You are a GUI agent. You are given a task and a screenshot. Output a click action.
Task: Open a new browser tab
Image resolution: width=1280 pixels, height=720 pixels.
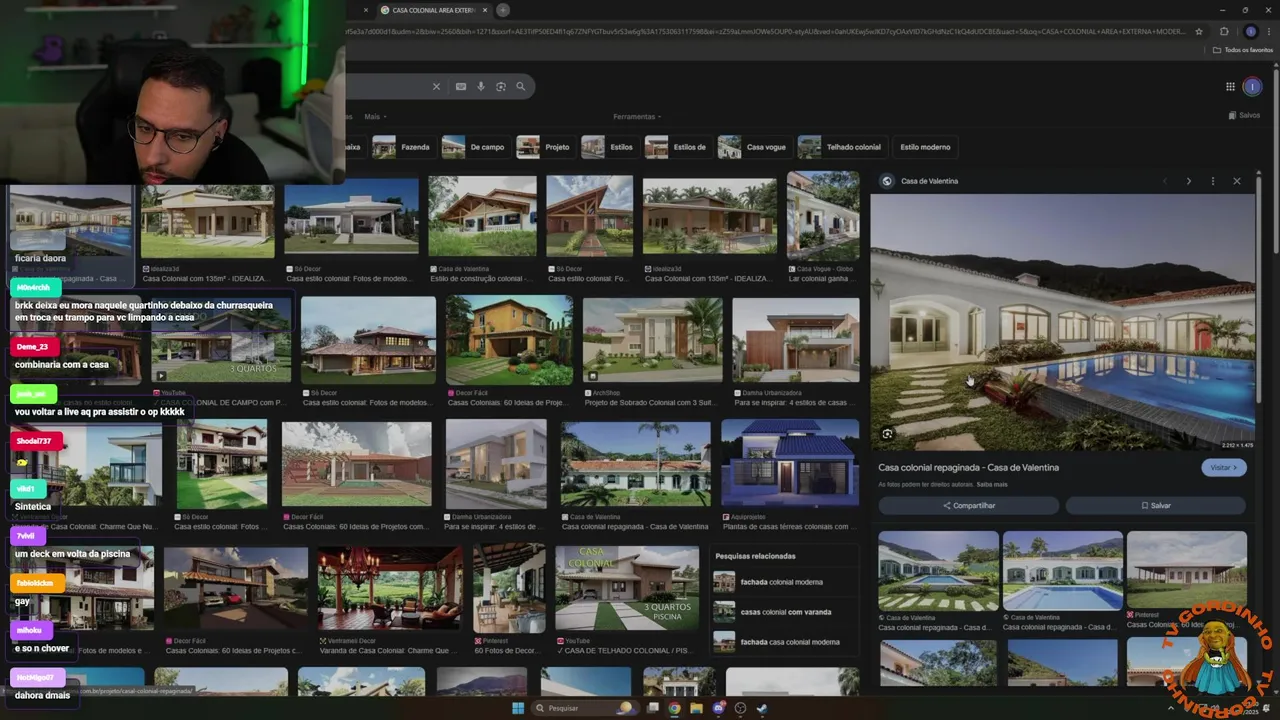[x=503, y=10]
